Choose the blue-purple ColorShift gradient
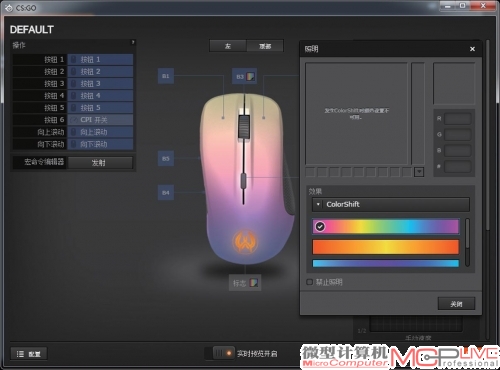The image size is (500, 370). [386, 263]
